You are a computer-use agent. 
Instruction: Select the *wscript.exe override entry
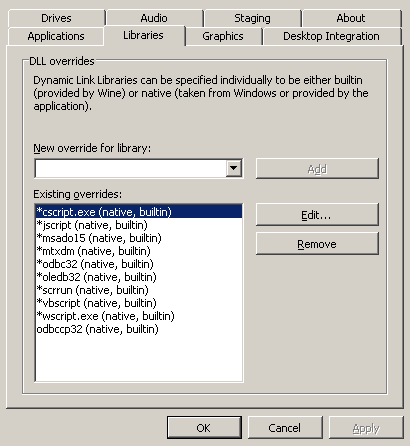click(x=139, y=316)
